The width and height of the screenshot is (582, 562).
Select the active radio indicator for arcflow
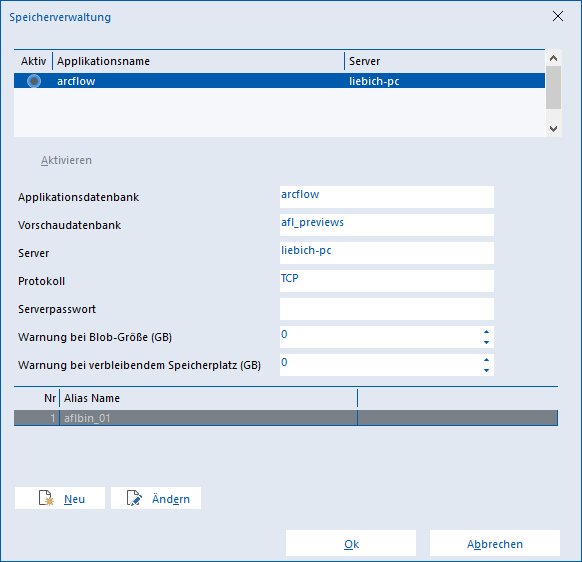[x=34, y=81]
